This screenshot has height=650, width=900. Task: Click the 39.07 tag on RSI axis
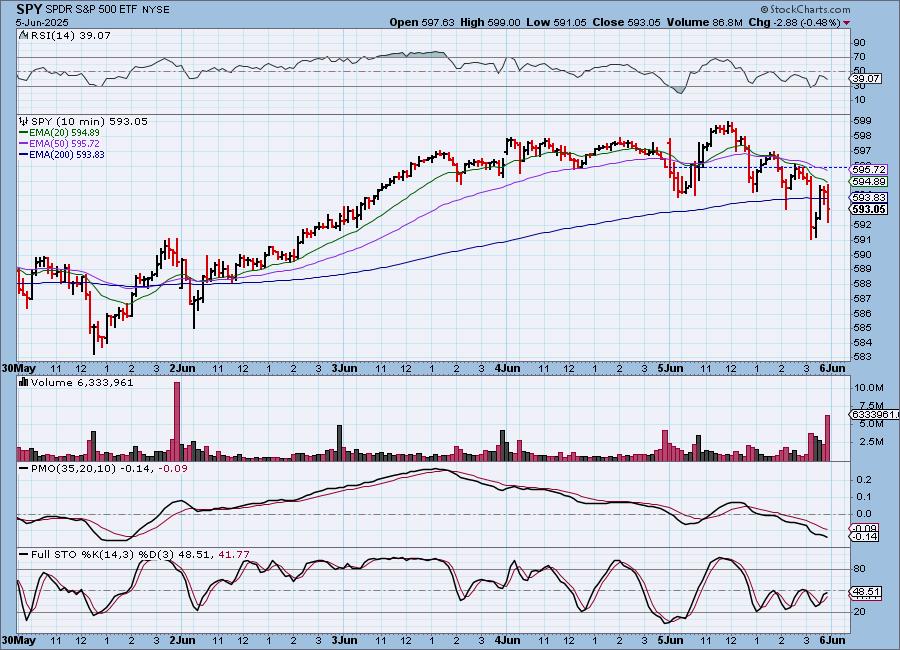tap(866, 79)
